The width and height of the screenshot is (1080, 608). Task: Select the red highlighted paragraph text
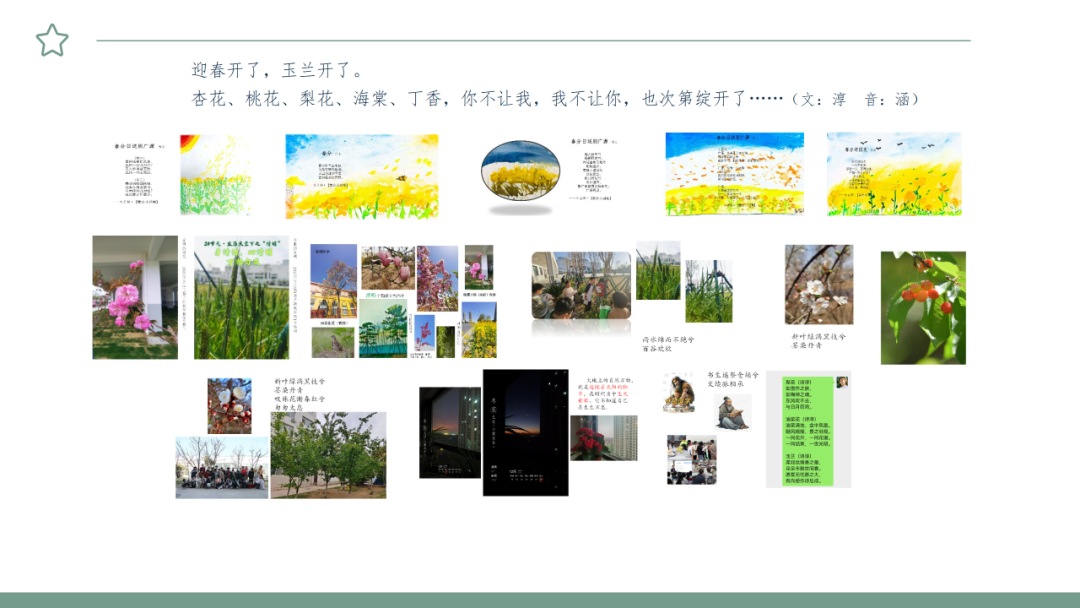pyautogui.click(x=607, y=391)
